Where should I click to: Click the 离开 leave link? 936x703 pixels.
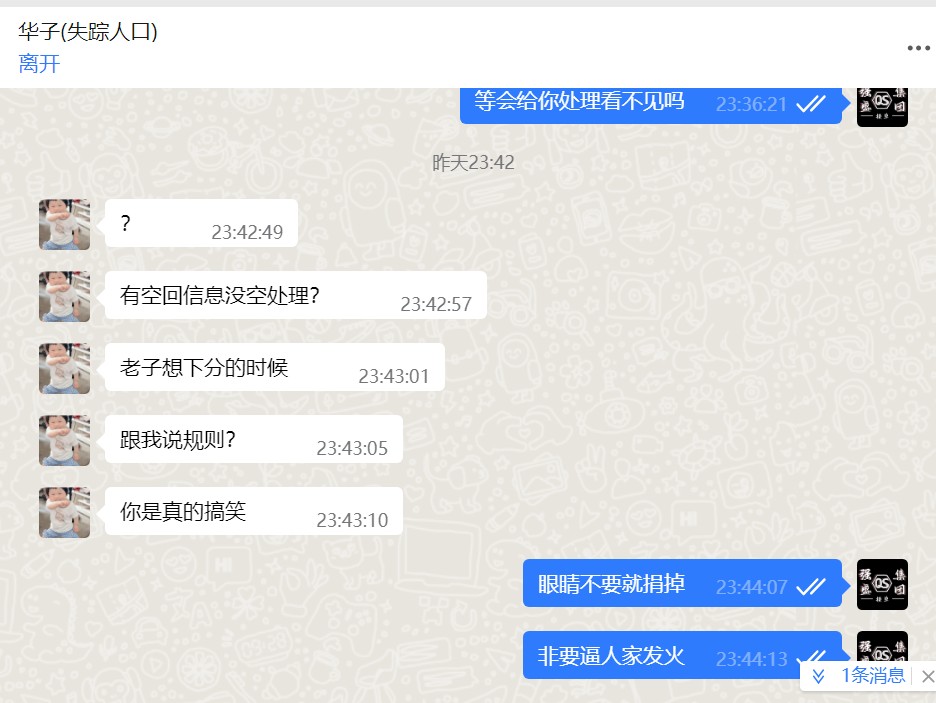coord(39,63)
